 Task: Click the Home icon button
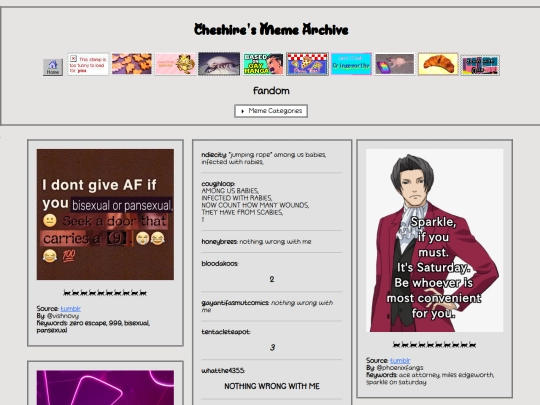(x=53, y=67)
